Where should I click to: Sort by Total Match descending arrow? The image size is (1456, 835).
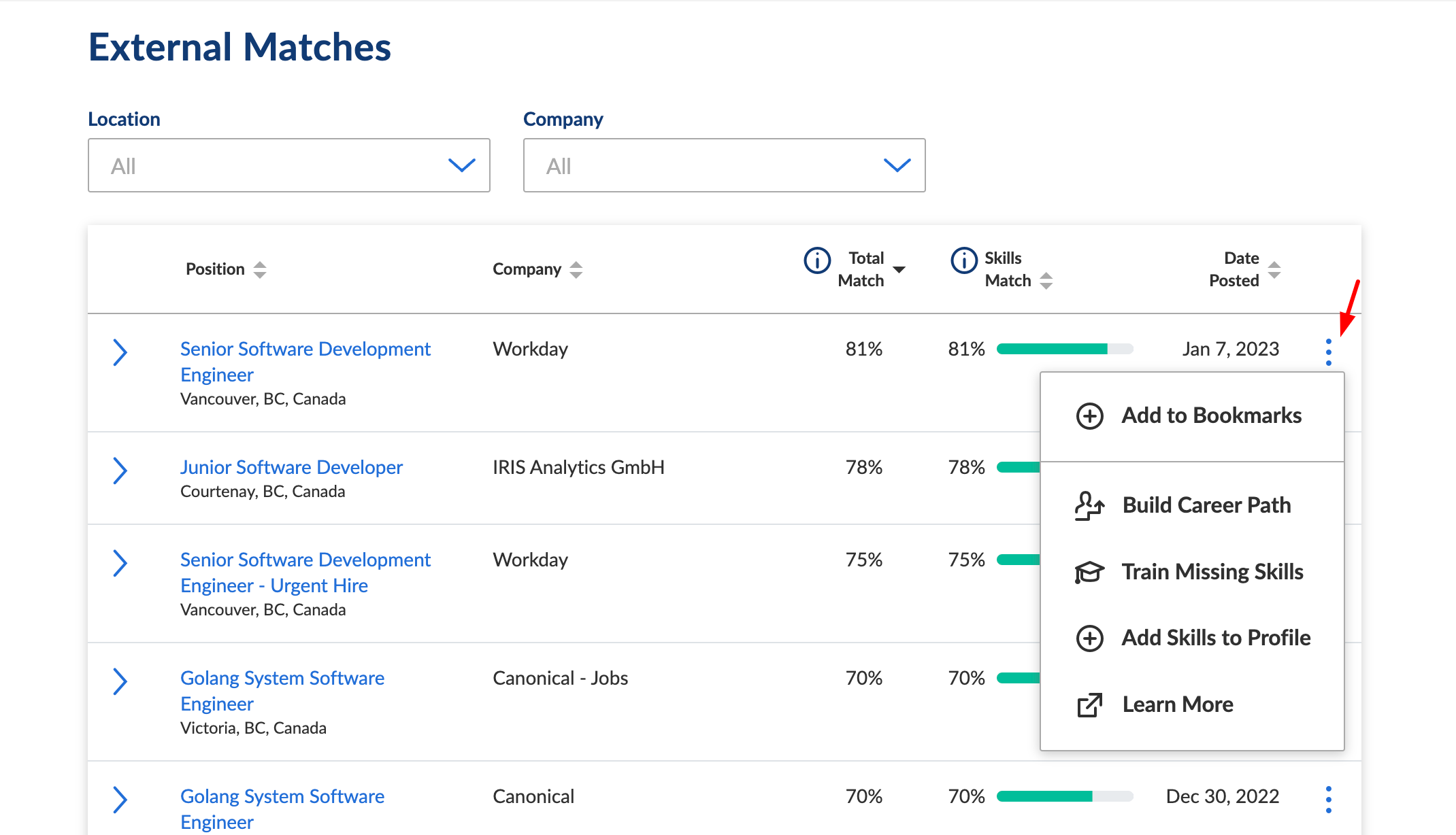[x=899, y=270]
